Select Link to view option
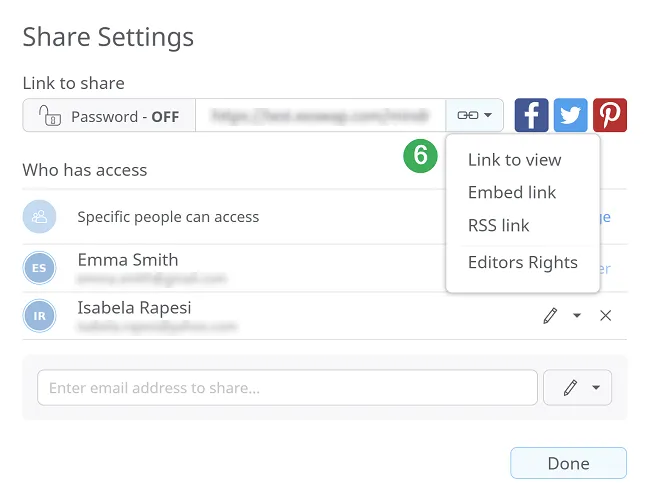This screenshot has width=650, height=500. click(x=514, y=160)
